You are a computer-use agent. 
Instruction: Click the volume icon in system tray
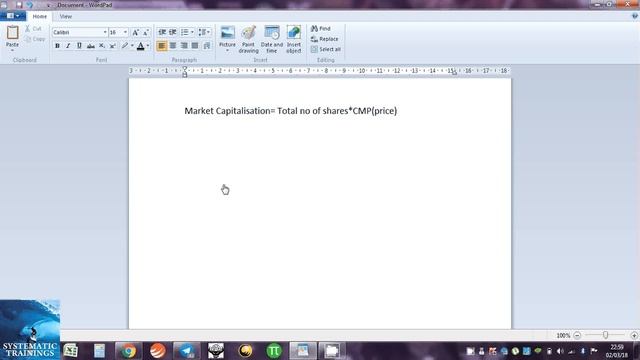pyautogui.click(x=560, y=351)
